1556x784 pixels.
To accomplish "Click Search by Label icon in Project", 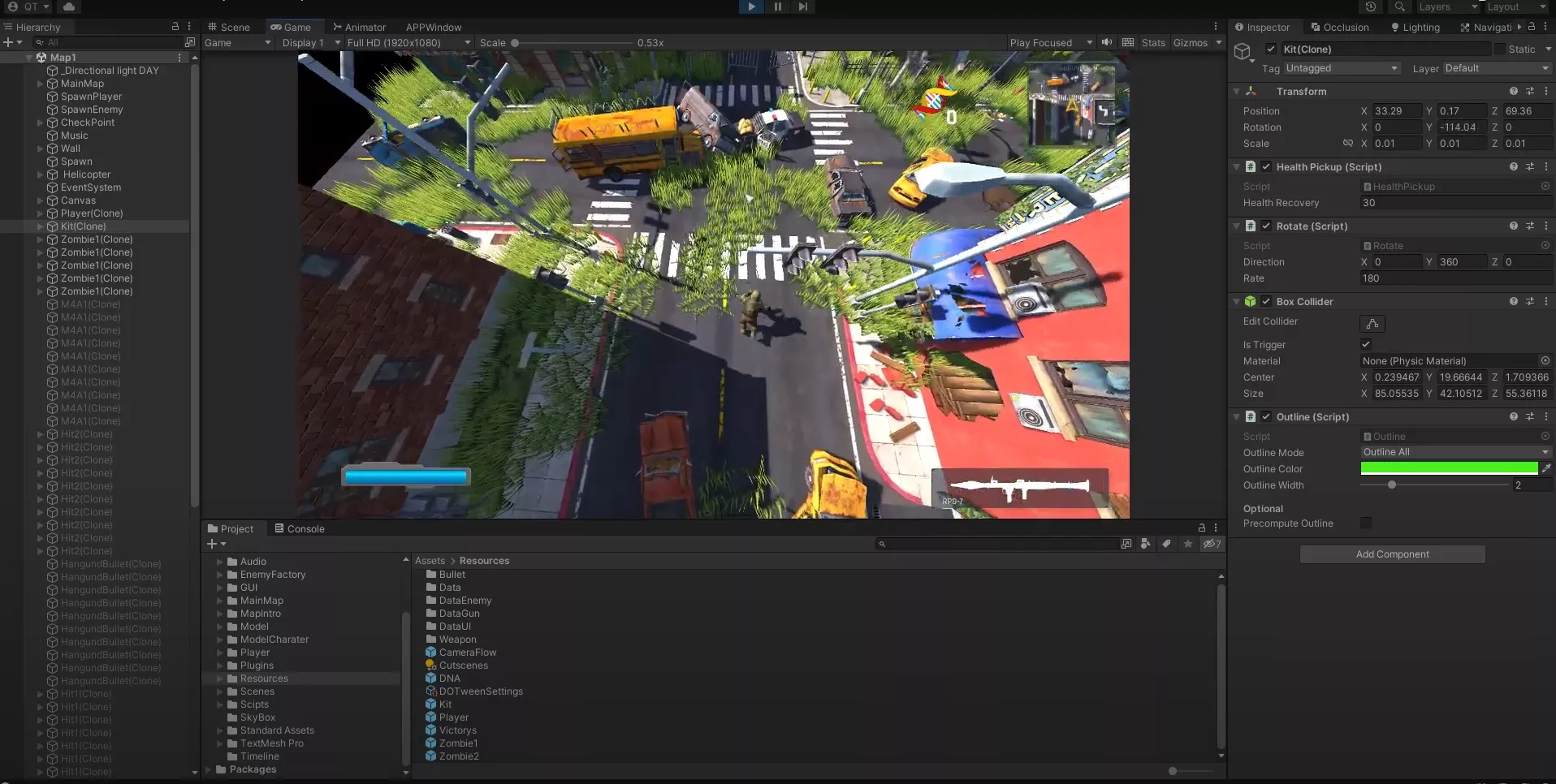I will tap(1166, 544).
